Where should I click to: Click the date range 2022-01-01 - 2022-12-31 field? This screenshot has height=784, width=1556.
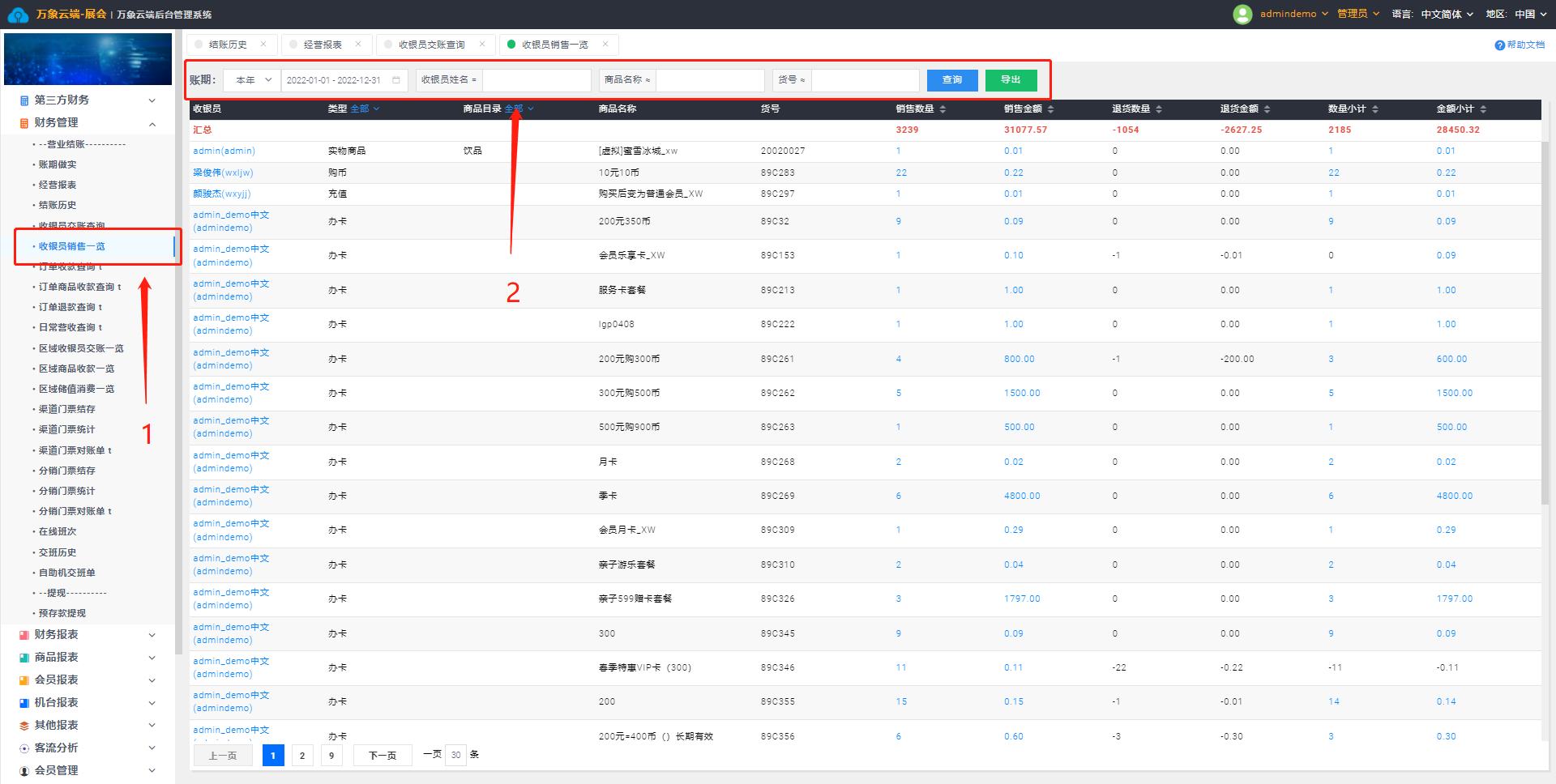(x=343, y=80)
